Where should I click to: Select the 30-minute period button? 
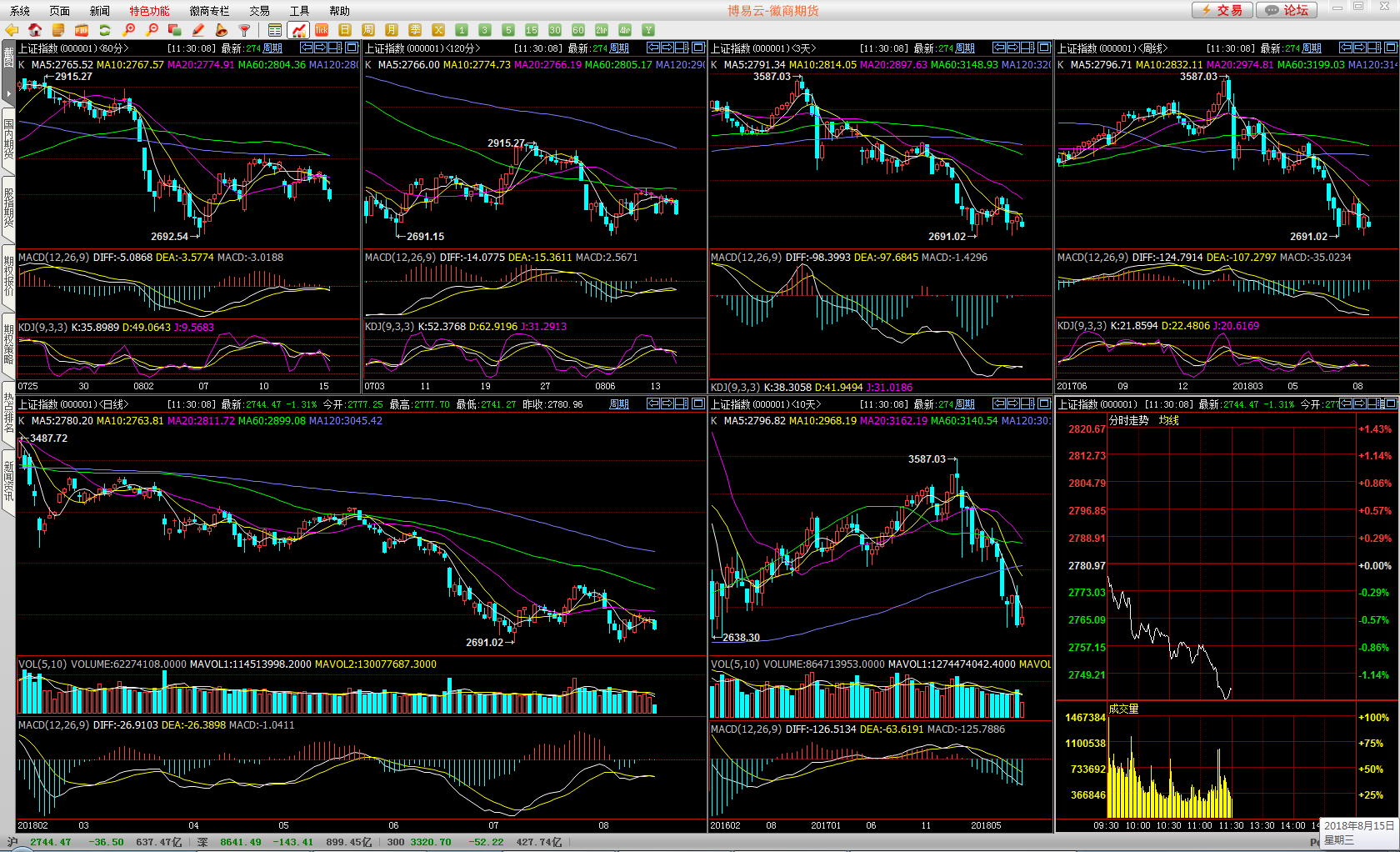(555, 30)
